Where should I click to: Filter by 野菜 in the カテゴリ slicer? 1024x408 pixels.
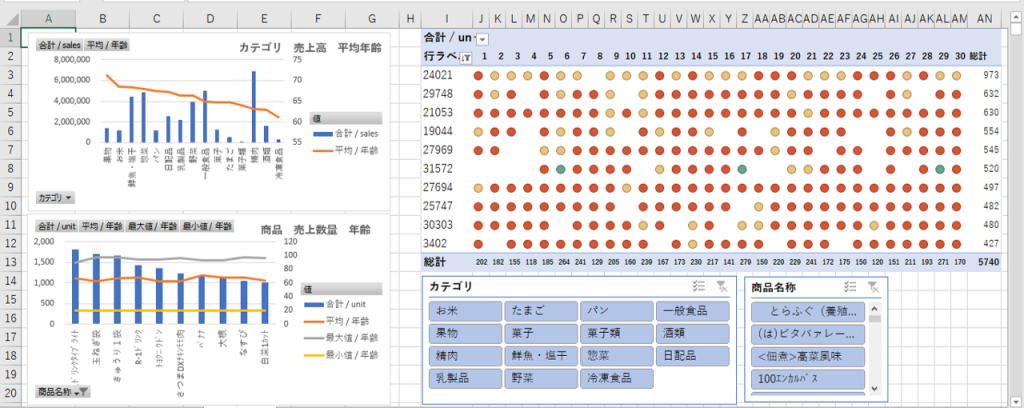click(540, 378)
